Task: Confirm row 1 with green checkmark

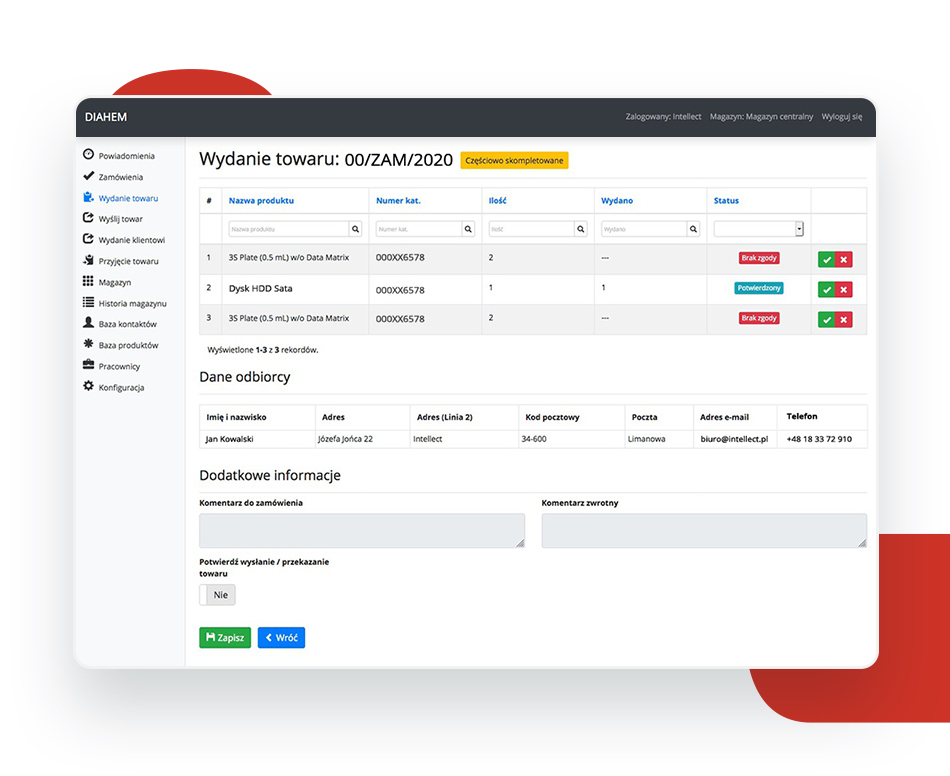Action: 826,259
